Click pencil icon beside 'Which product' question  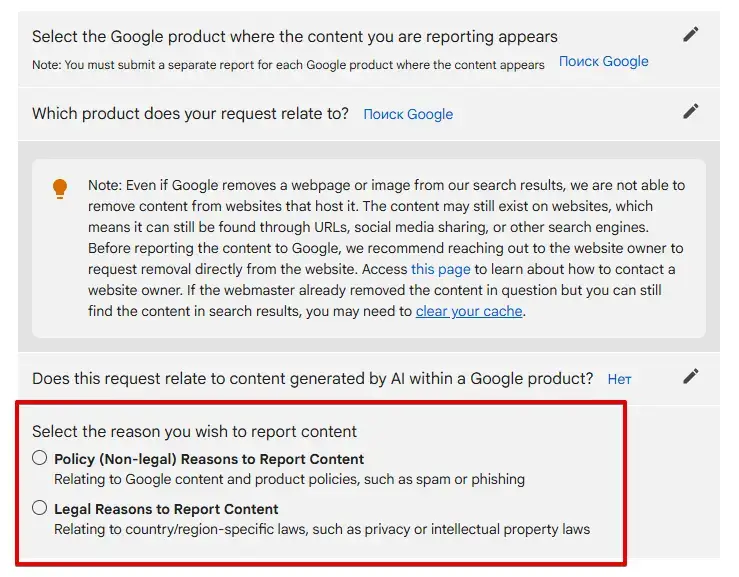coord(690,111)
